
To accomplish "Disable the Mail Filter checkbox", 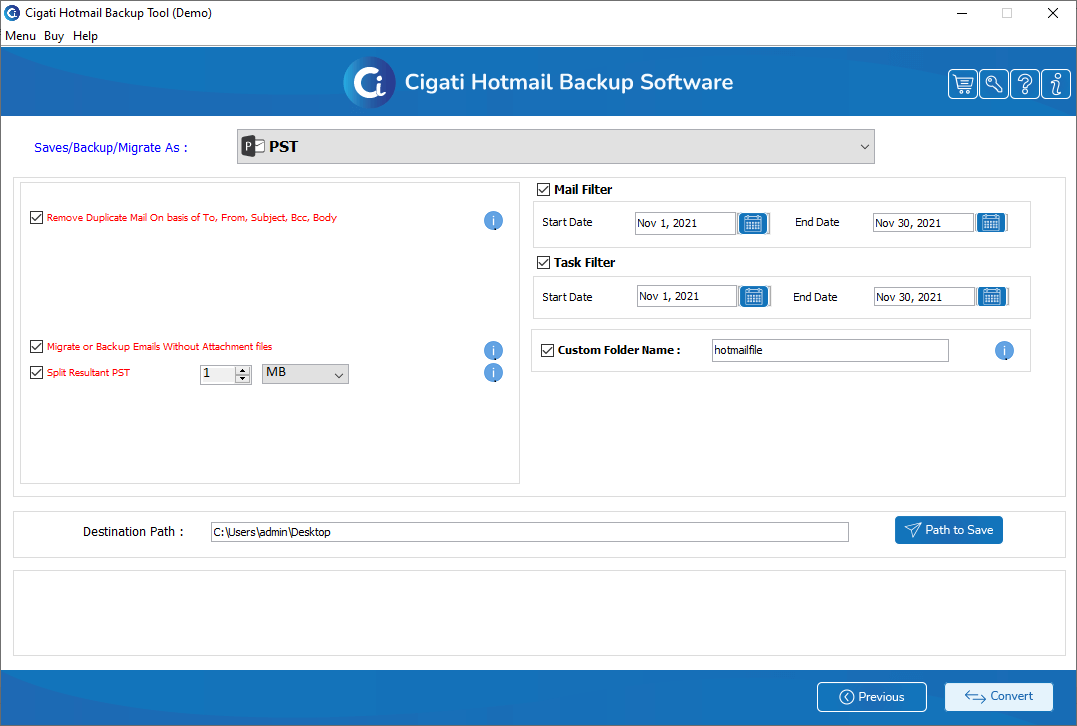I will click(x=543, y=190).
